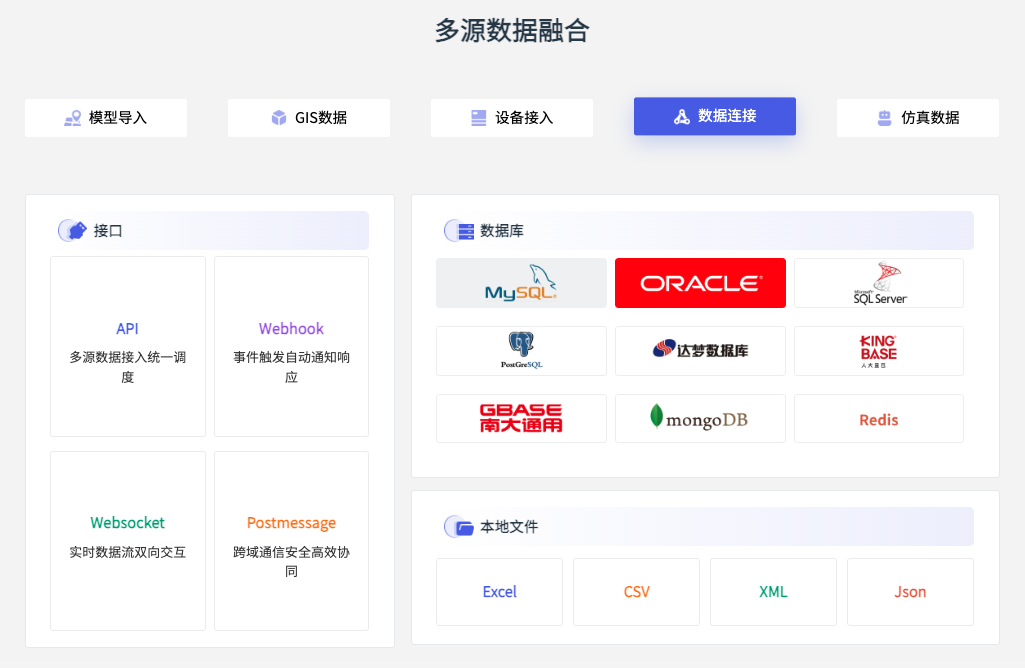Open the API interface card

click(128, 346)
